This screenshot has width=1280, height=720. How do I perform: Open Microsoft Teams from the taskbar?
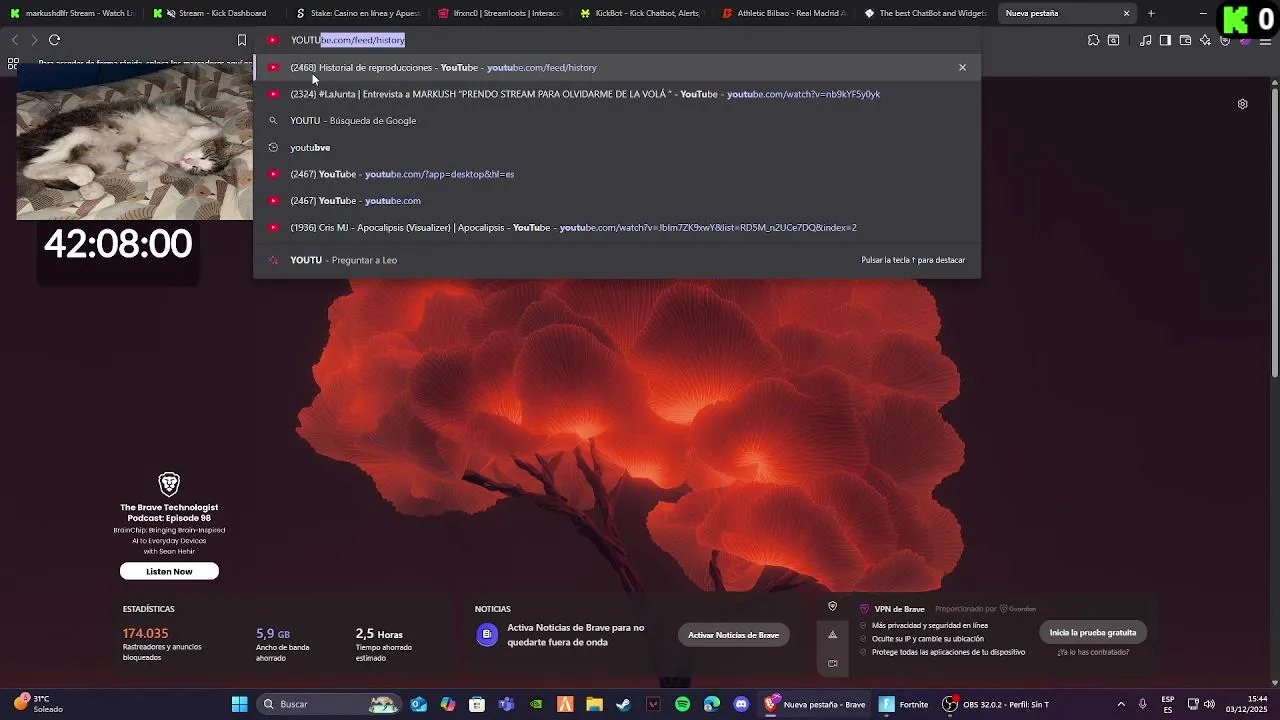point(506,704)
